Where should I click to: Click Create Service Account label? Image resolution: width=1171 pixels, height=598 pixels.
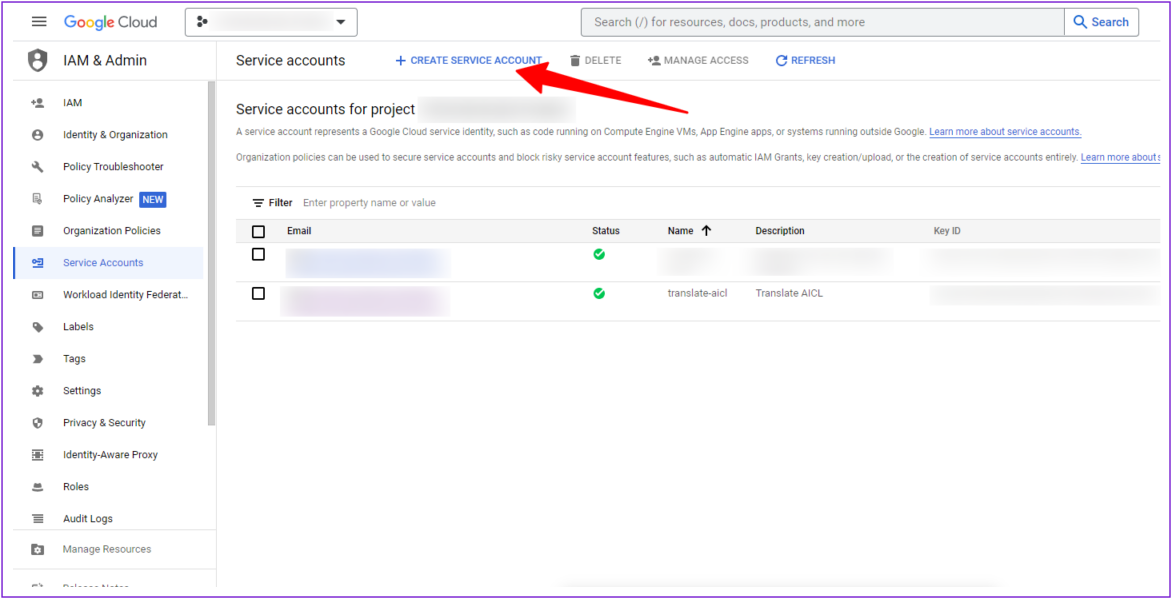pyautogui.click(x=476, y=60)
